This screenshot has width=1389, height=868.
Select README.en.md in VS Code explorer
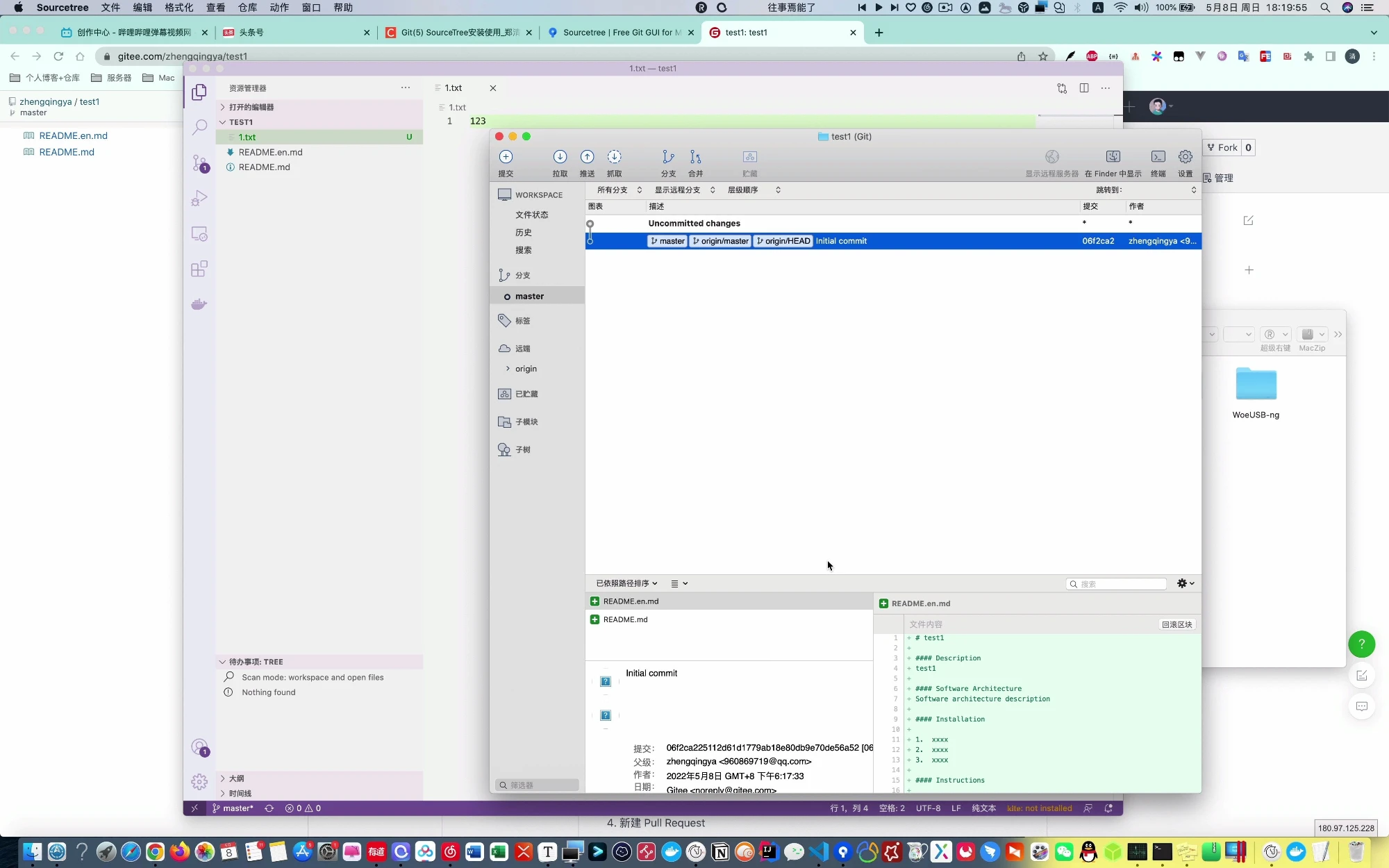320,152
